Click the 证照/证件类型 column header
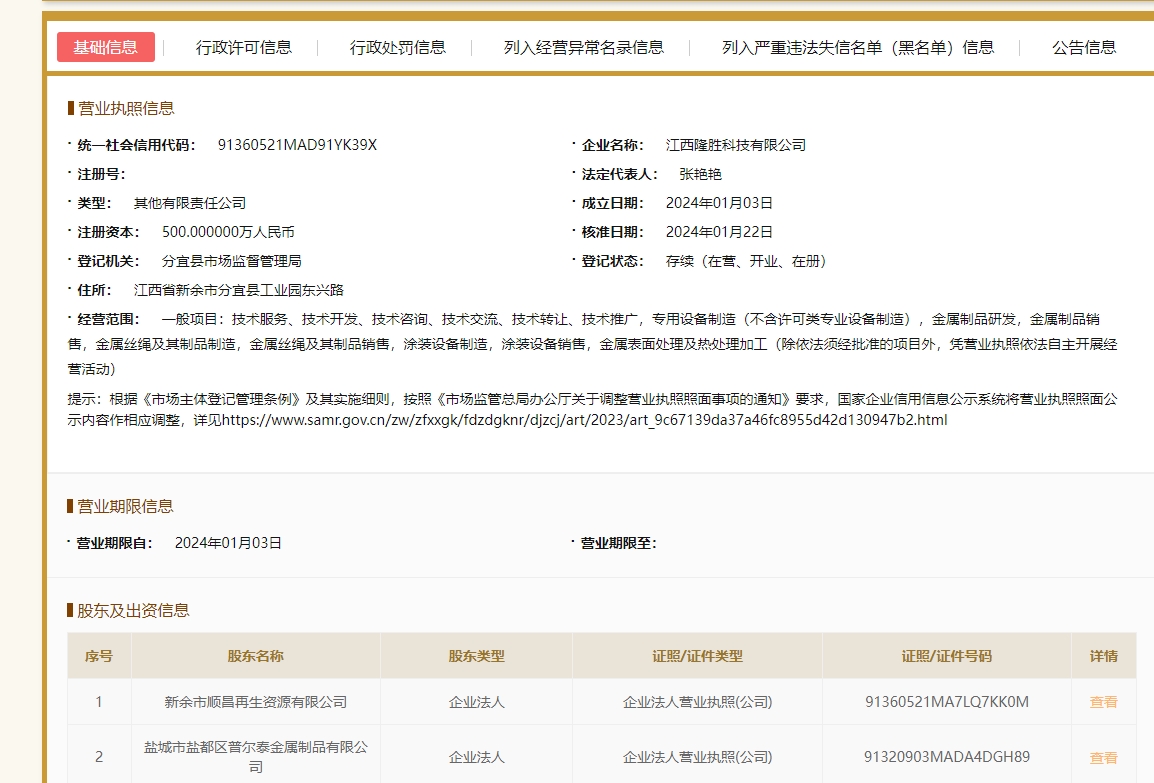 (697, 656)
